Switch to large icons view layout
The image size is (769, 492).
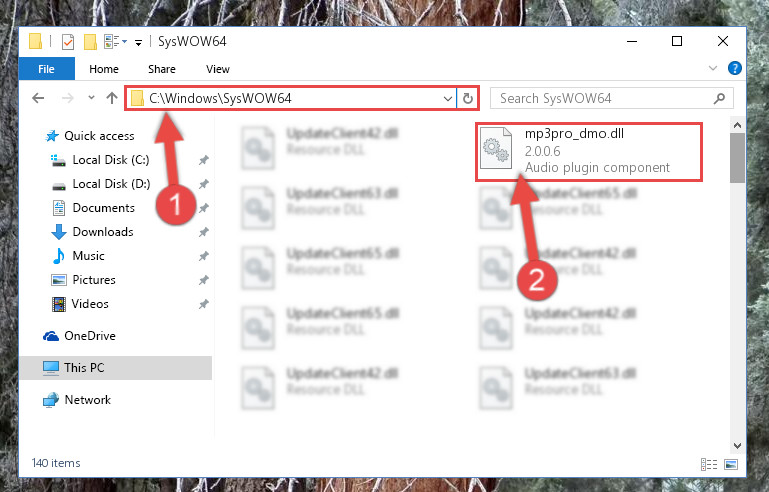[731, 464]
